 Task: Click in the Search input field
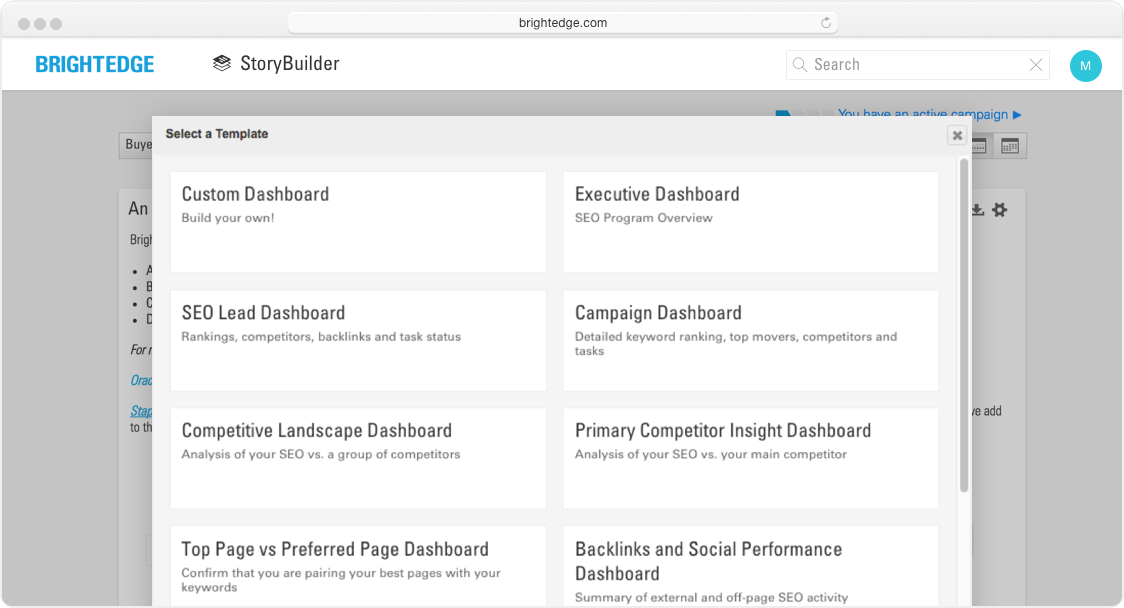pos(915,65)
